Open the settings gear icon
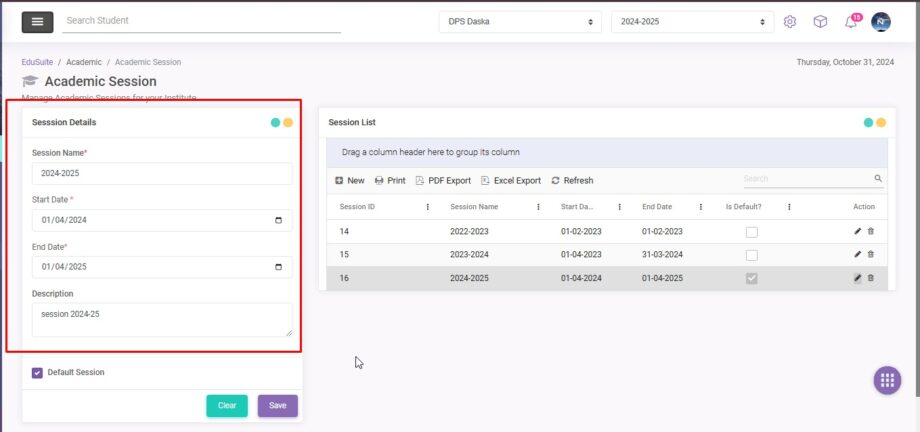The height and width of the screenshot is (432, 920). coord(790,22)
